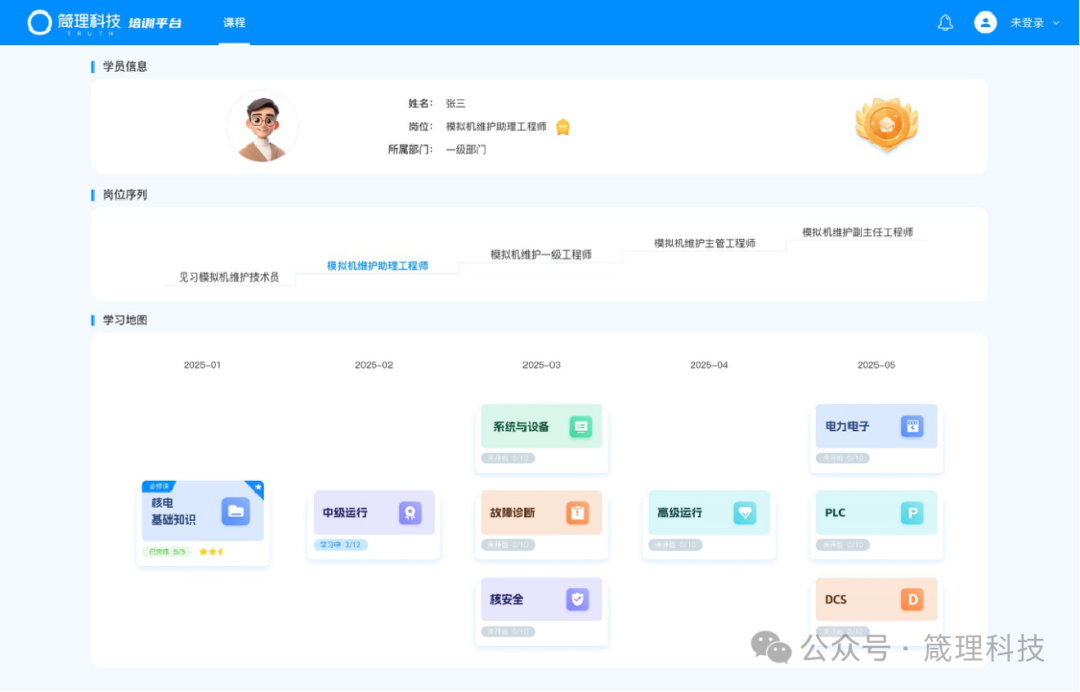Click the green icon on 系统与设备 card
The height and width of the screenshot is (692, 1080).
point(581,427)
